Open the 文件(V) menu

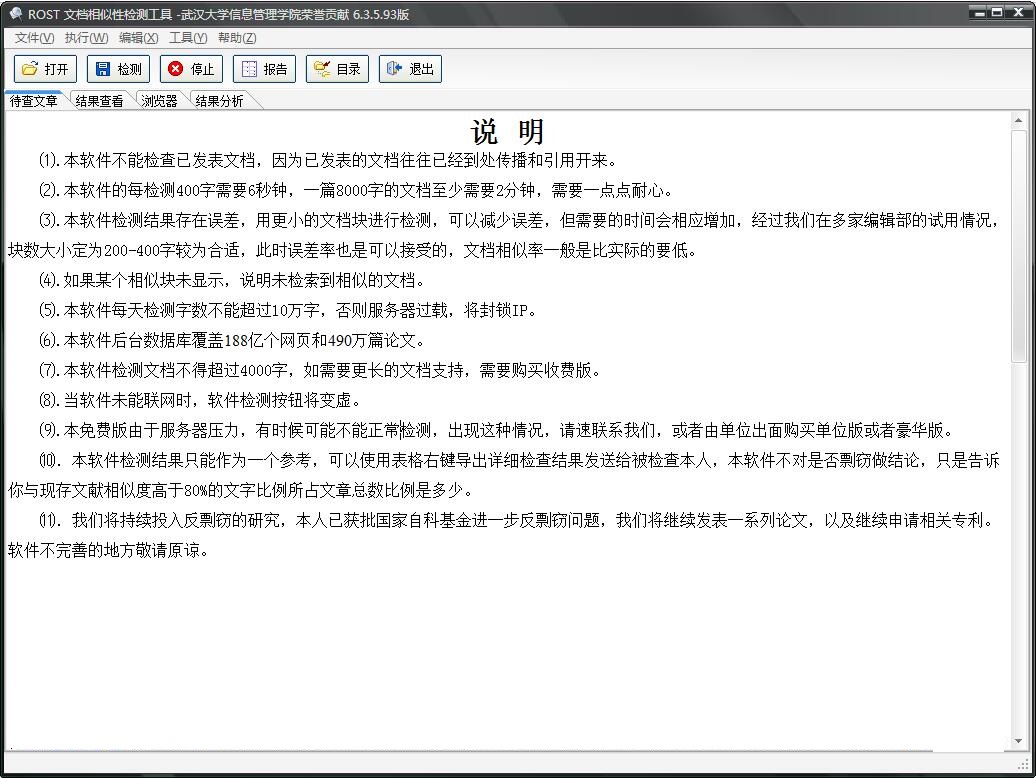point(34,38)
